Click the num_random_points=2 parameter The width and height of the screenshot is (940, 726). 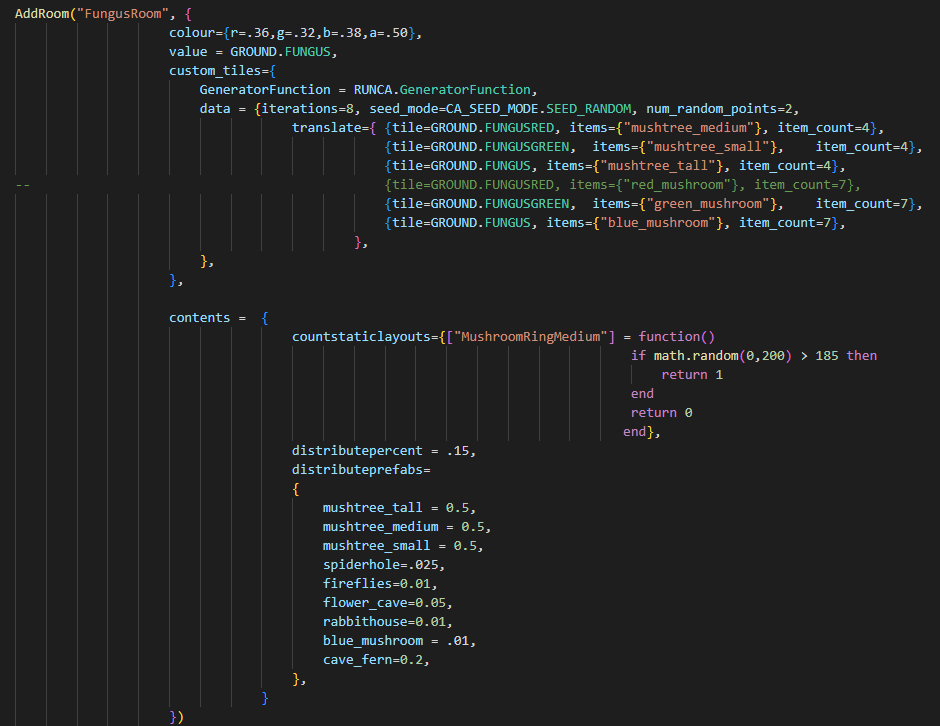(x=720, y=109)
